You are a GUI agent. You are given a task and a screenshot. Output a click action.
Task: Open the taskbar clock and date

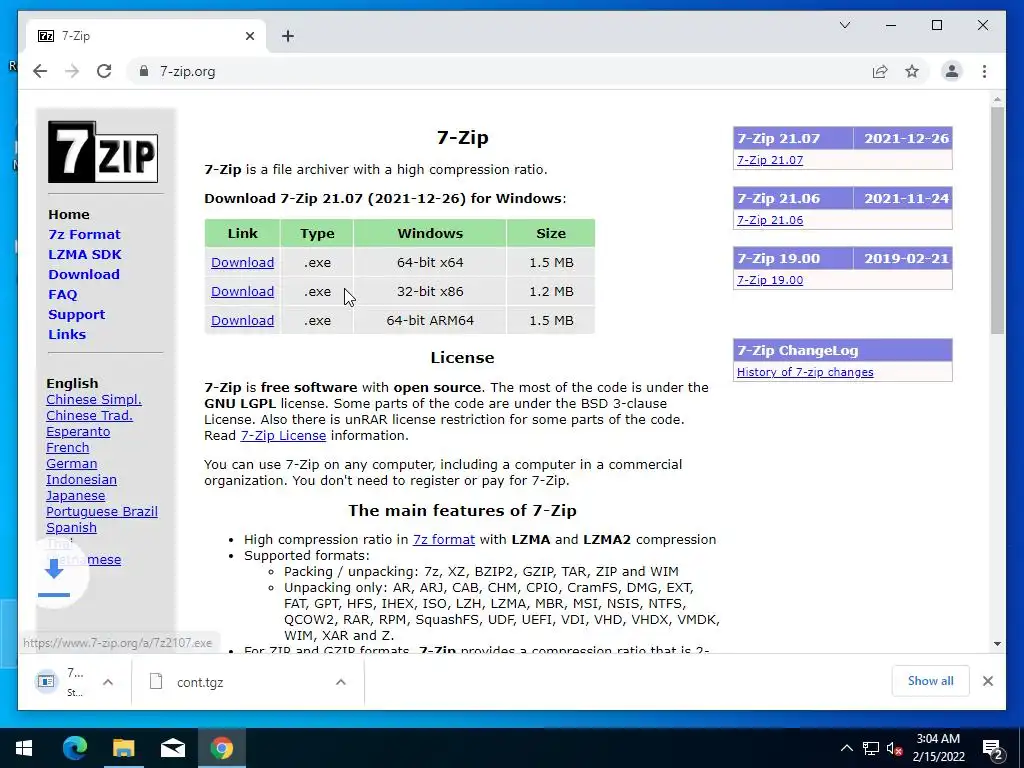click(938, 748)
